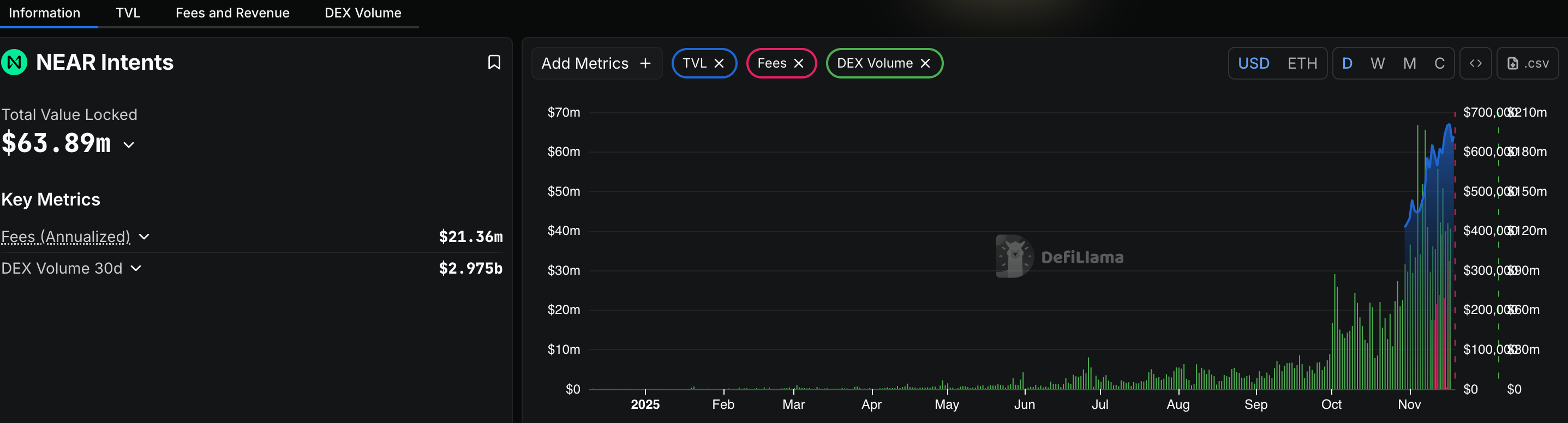Click the $2.975b DEX volume value
This screenshot has width=1568, height=423.
click(x=470, y=268)
